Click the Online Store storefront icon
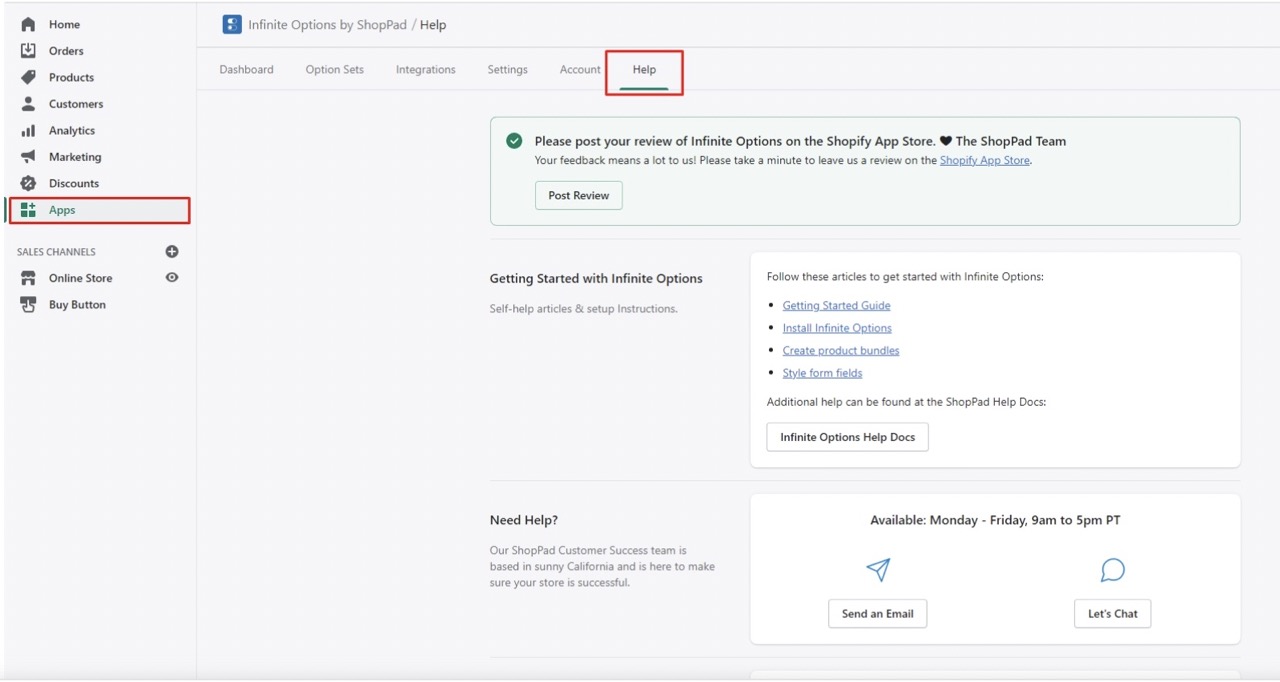This screenshot has width=1280, height=682. coord(28,278)
